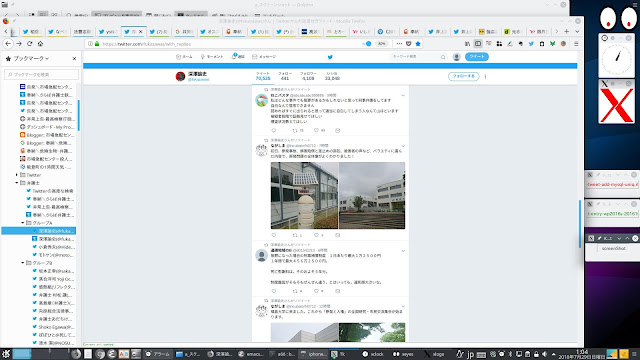Open the profile more-options vertical dots
The height and width of the screenshot is (360, 640).
(x=485, y=76)
